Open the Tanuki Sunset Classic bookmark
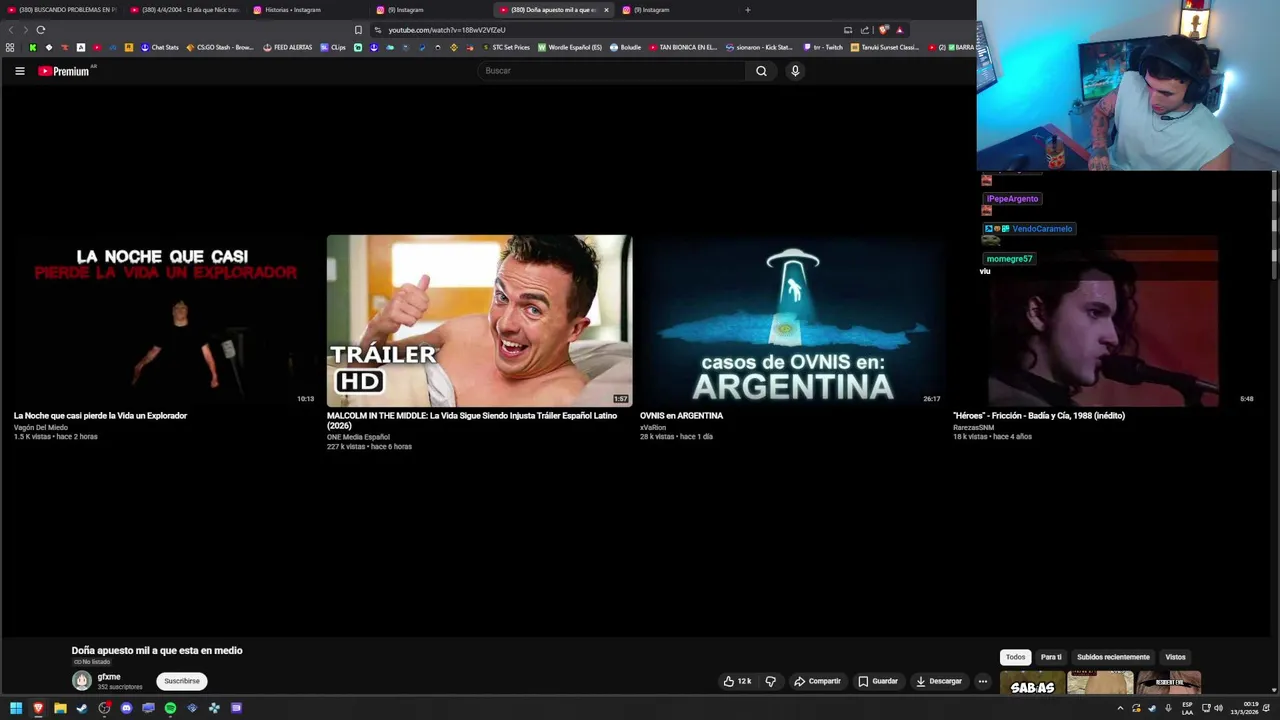This screenshot has height=720, width=1280. [x=885, y=47]
